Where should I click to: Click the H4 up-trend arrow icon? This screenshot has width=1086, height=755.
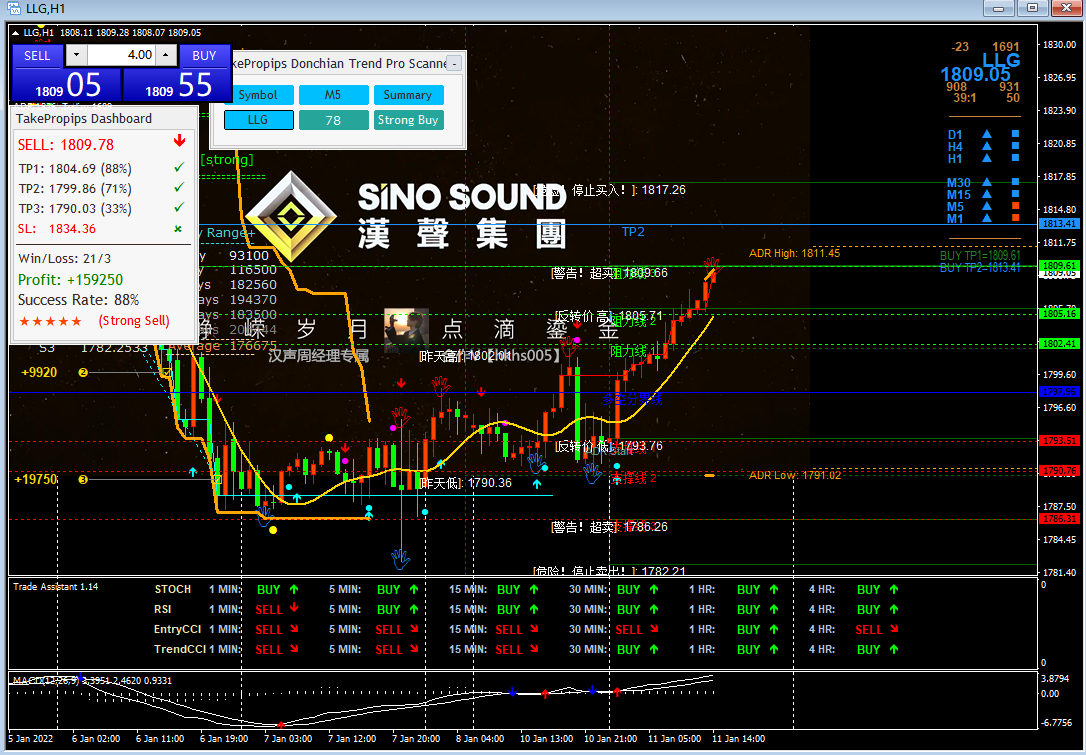click(987, 146)
